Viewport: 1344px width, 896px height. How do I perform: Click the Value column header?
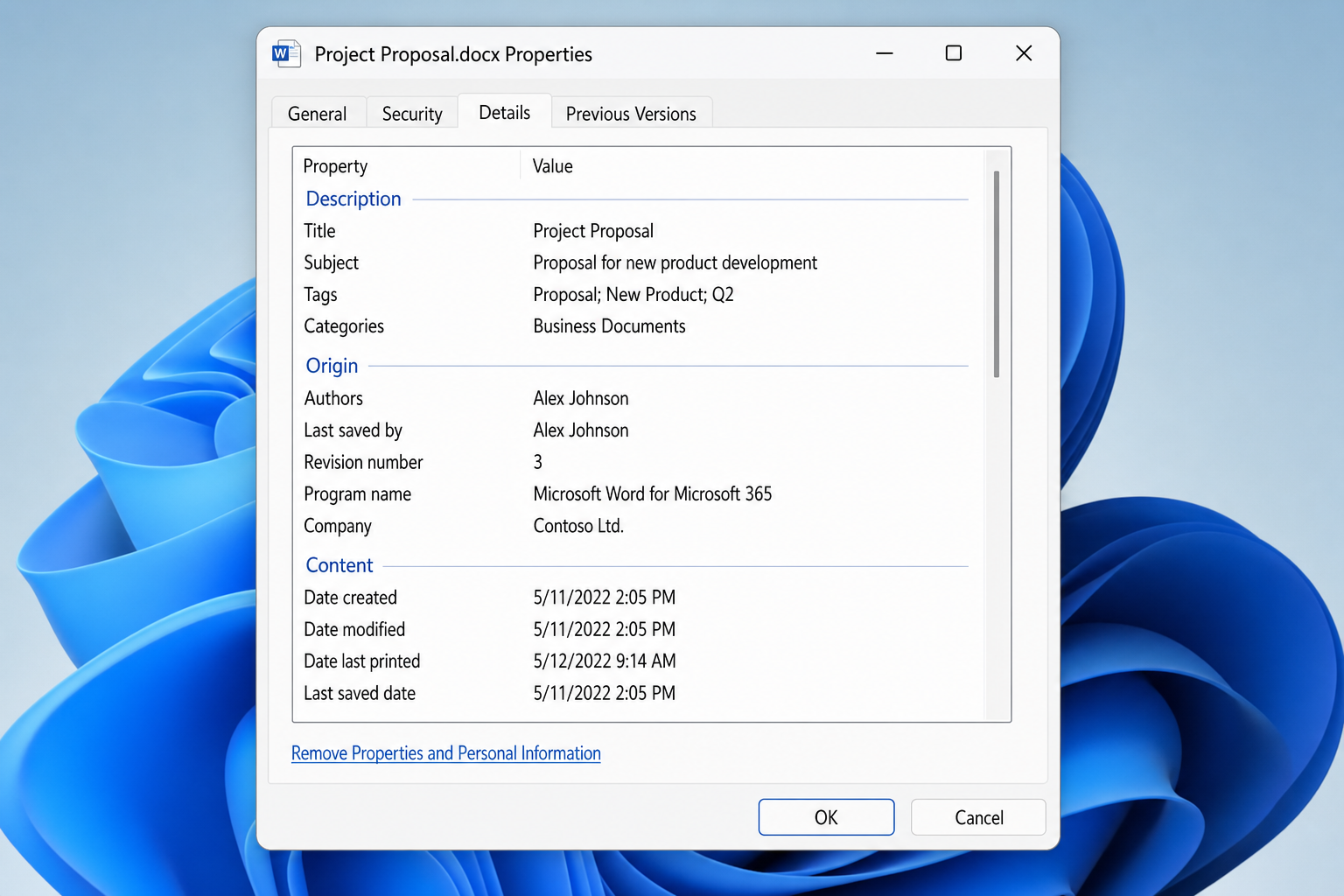[553, 166]
